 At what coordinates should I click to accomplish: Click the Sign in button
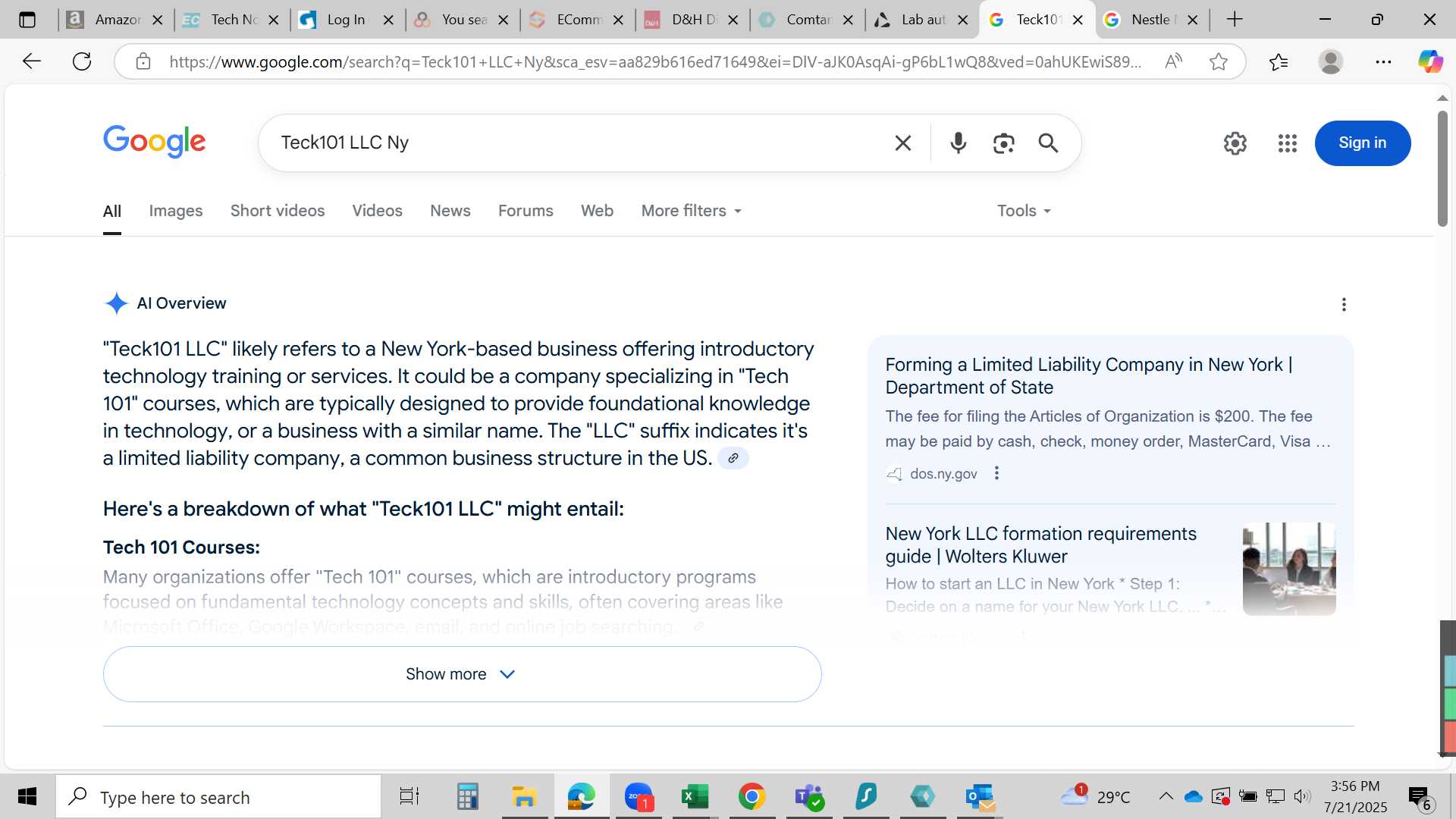point(1362,143)
